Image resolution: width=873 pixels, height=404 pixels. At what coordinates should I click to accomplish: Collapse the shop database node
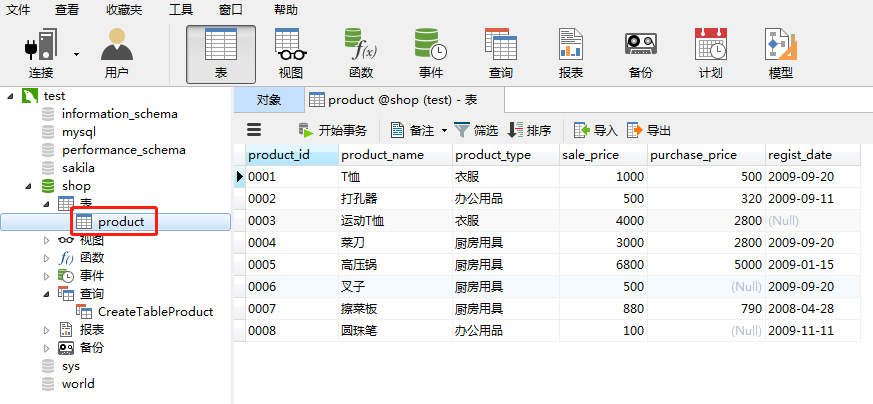(x=28, y=186)
